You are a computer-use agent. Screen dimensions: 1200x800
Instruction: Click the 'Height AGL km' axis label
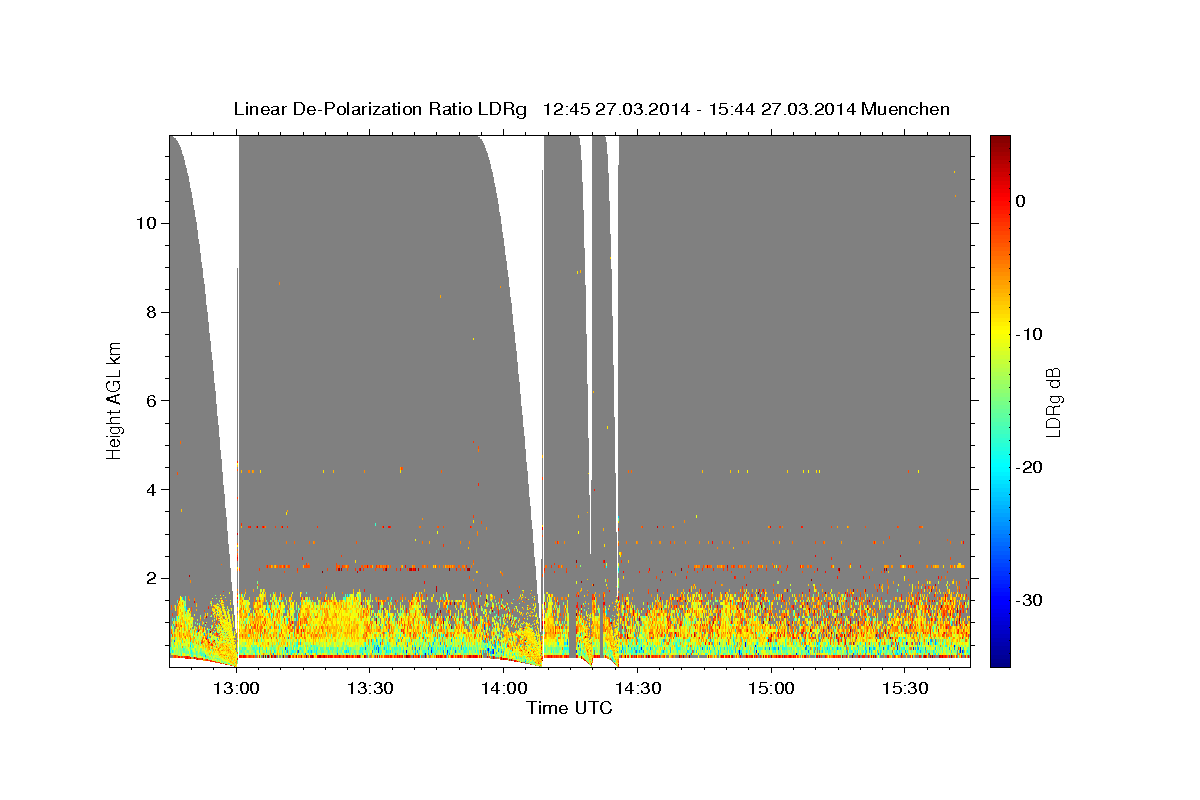115,400
